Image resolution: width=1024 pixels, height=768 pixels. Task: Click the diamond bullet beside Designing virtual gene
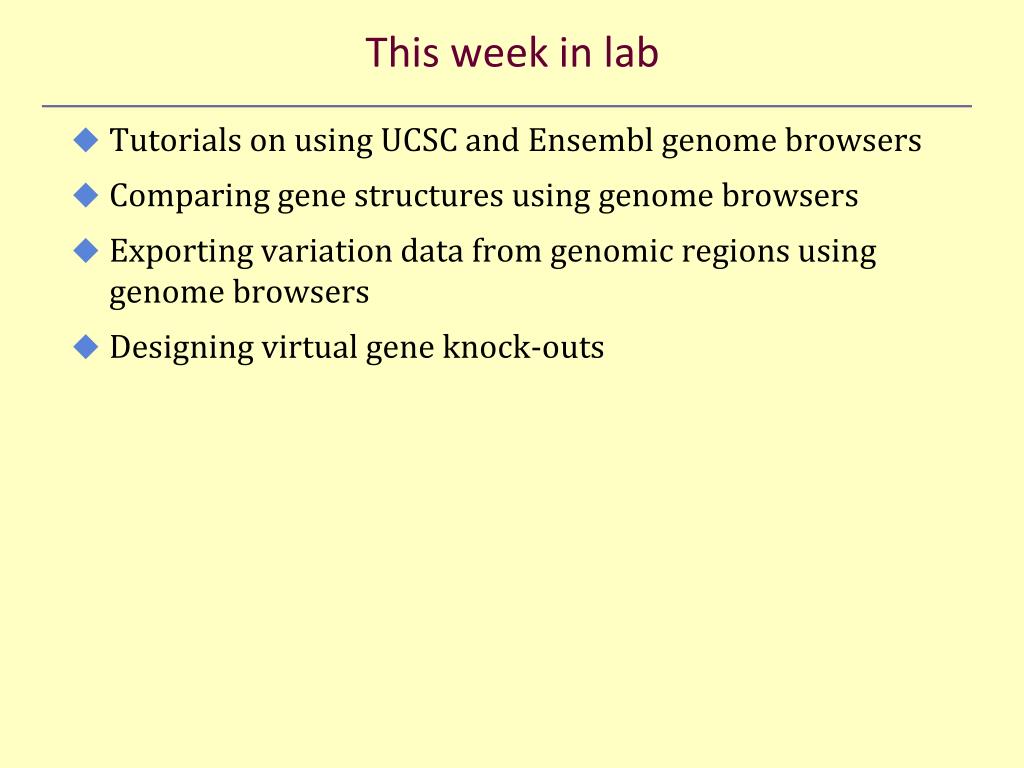pos(86,347)
